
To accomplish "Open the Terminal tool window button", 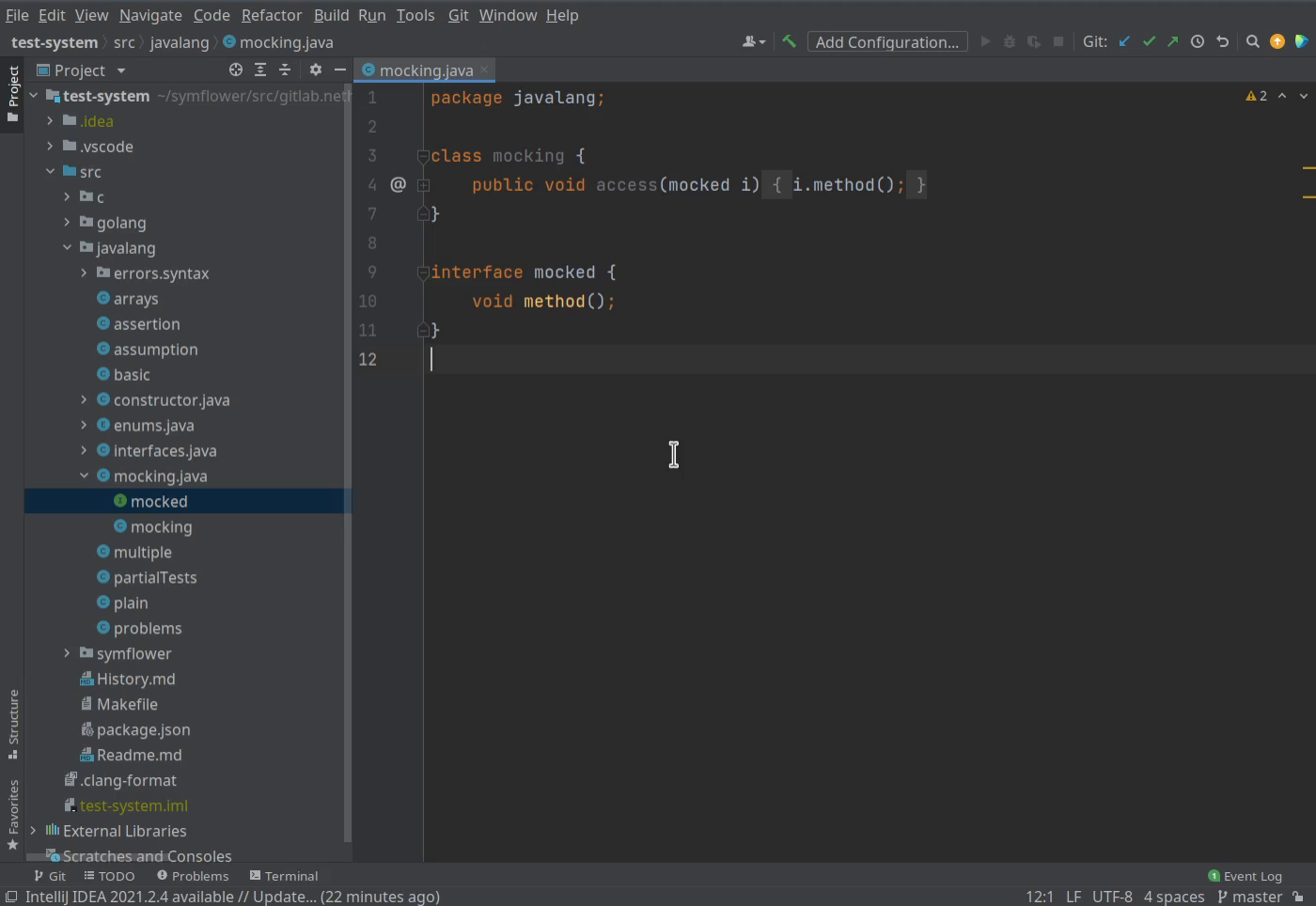I will (284, 876).
